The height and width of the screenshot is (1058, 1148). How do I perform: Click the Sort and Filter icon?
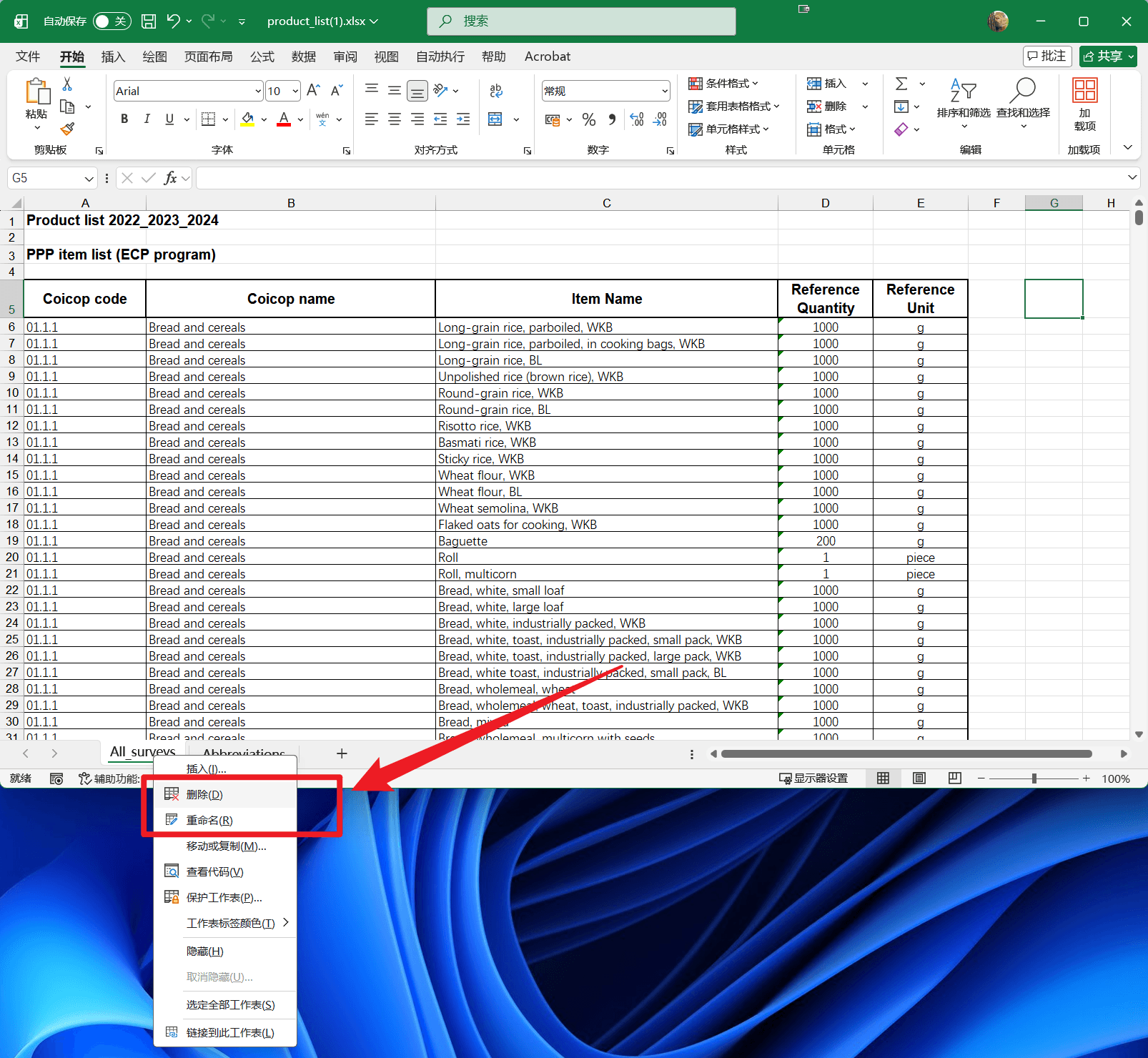click(x=964, y=92)
